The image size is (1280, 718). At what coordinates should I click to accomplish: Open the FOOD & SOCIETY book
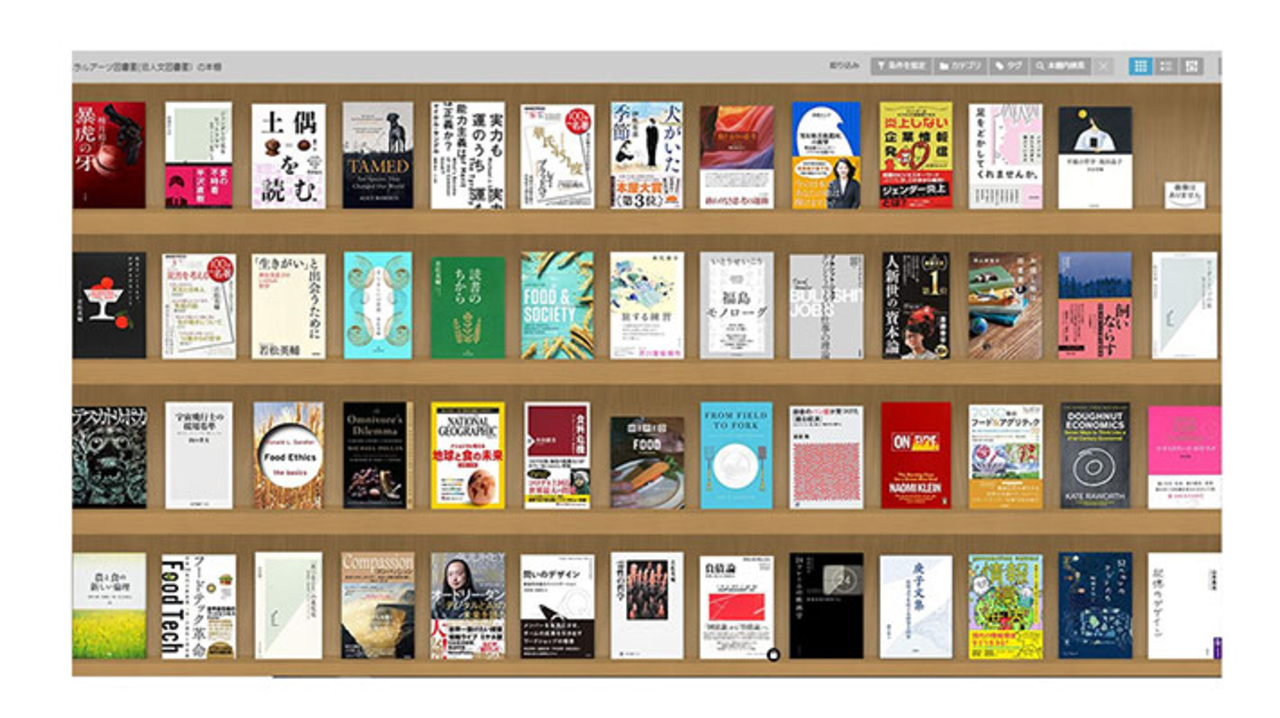tap(557, 305)
